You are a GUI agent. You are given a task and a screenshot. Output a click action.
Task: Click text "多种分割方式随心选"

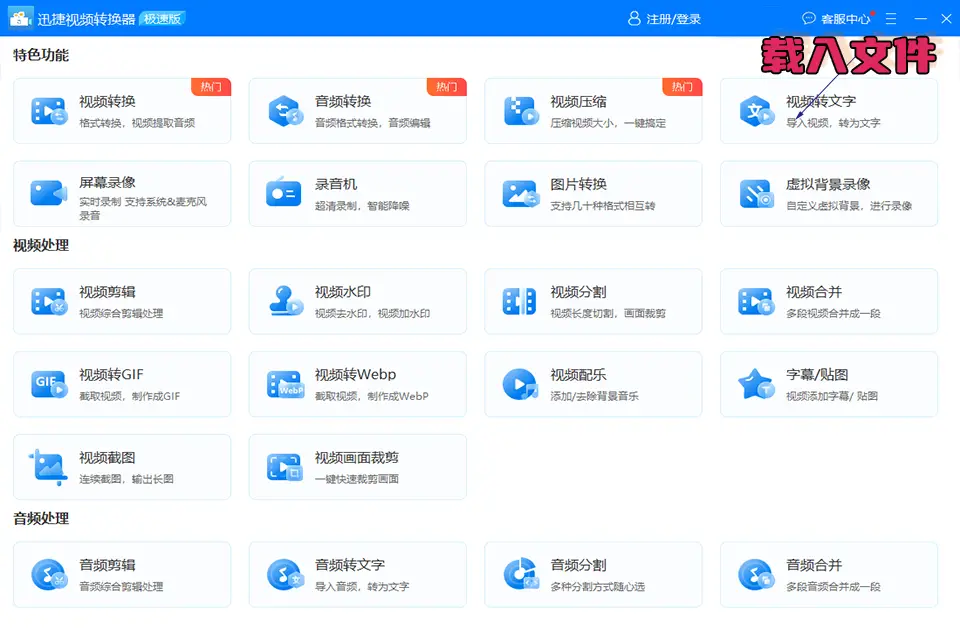598,586
